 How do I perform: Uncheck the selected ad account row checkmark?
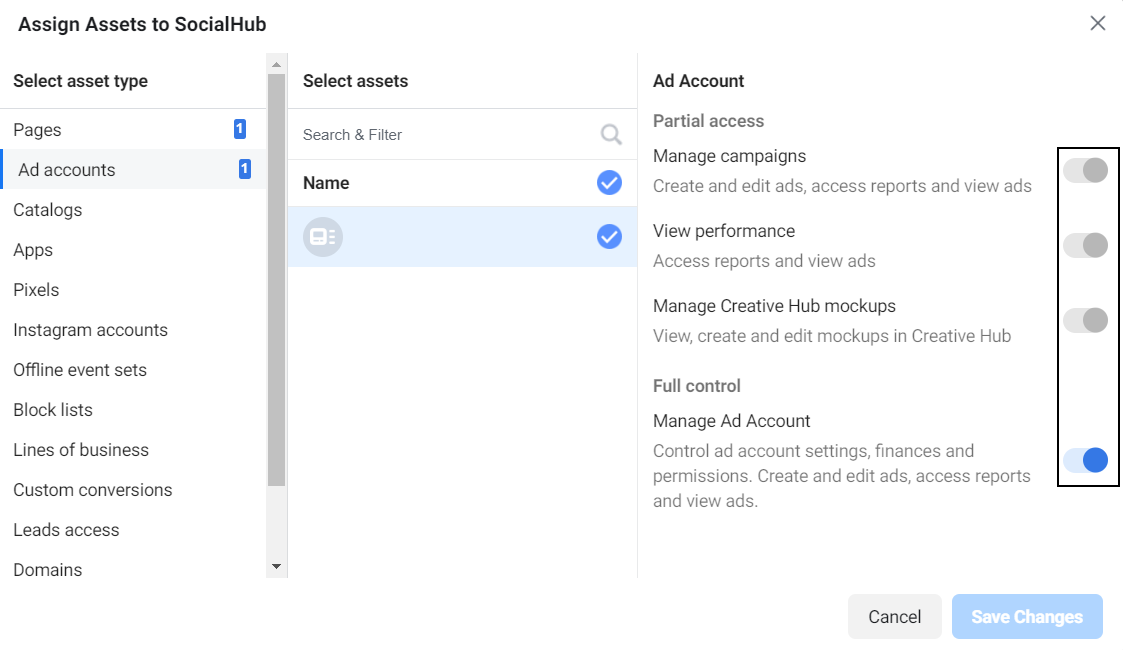609,237
